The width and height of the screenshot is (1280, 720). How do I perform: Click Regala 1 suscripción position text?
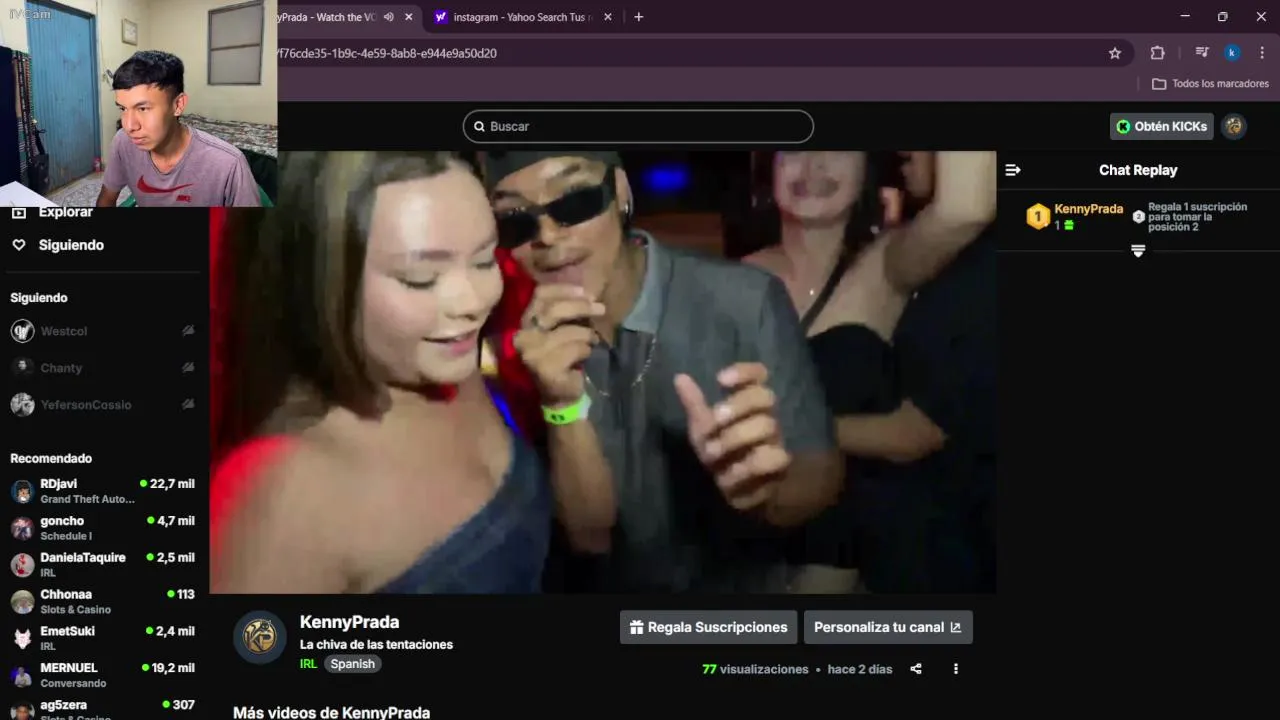pos(1197,217)
